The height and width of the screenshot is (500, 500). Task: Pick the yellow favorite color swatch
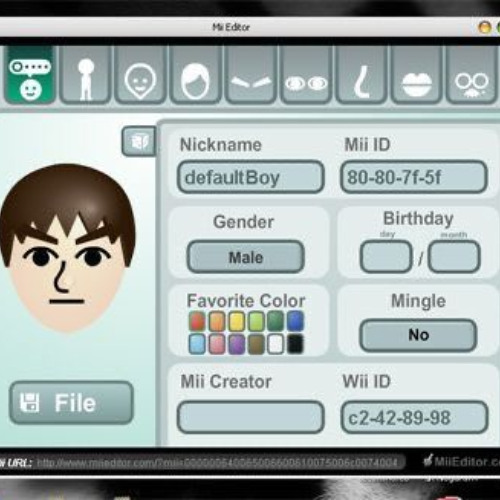236,321
